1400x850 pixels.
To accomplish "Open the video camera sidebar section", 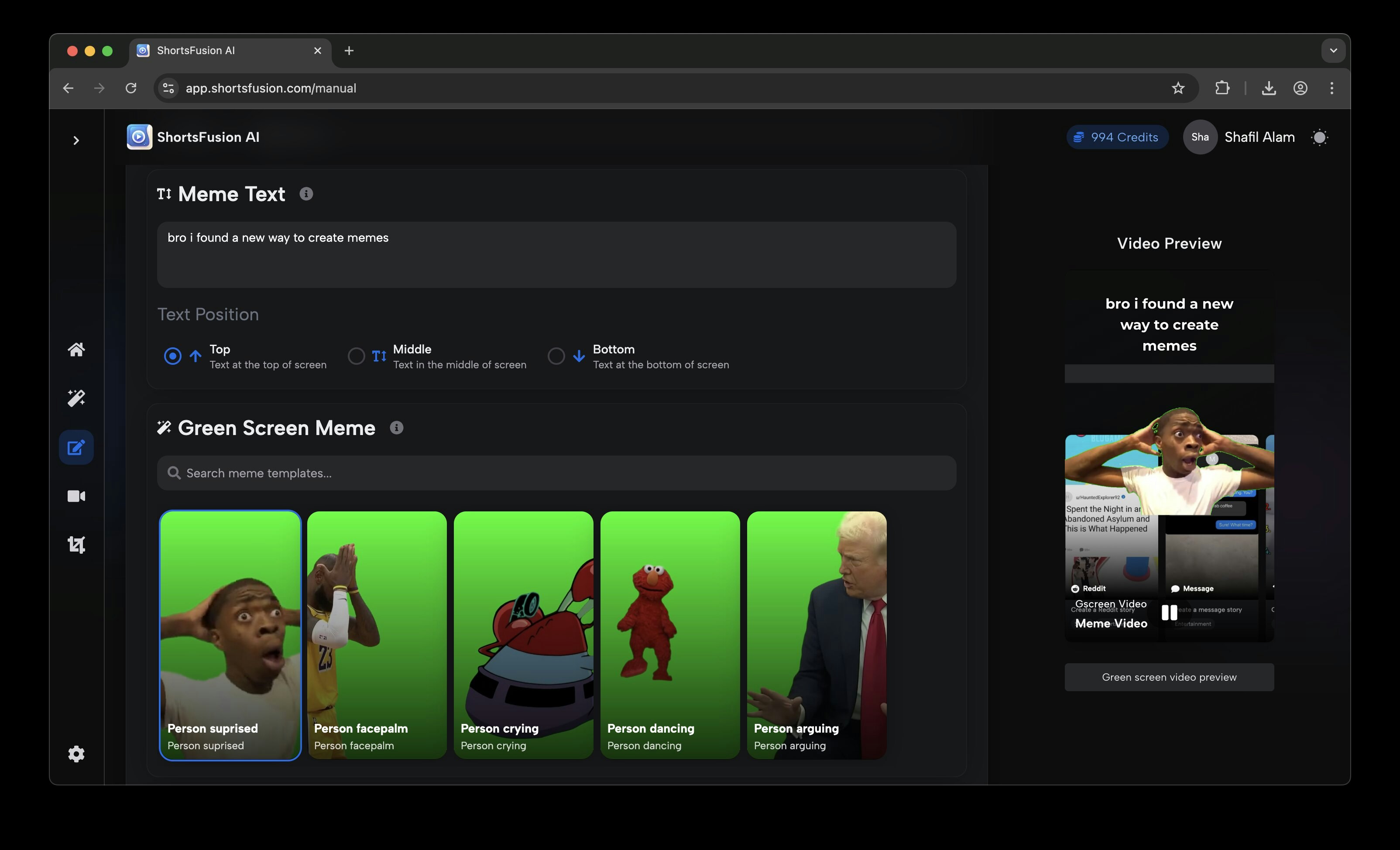I will tap(76, 496).
